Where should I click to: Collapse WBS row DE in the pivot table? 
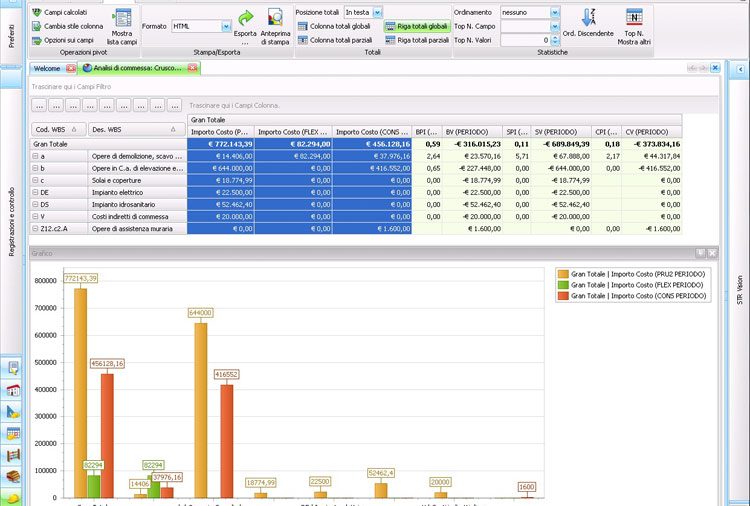click(35, 193)
